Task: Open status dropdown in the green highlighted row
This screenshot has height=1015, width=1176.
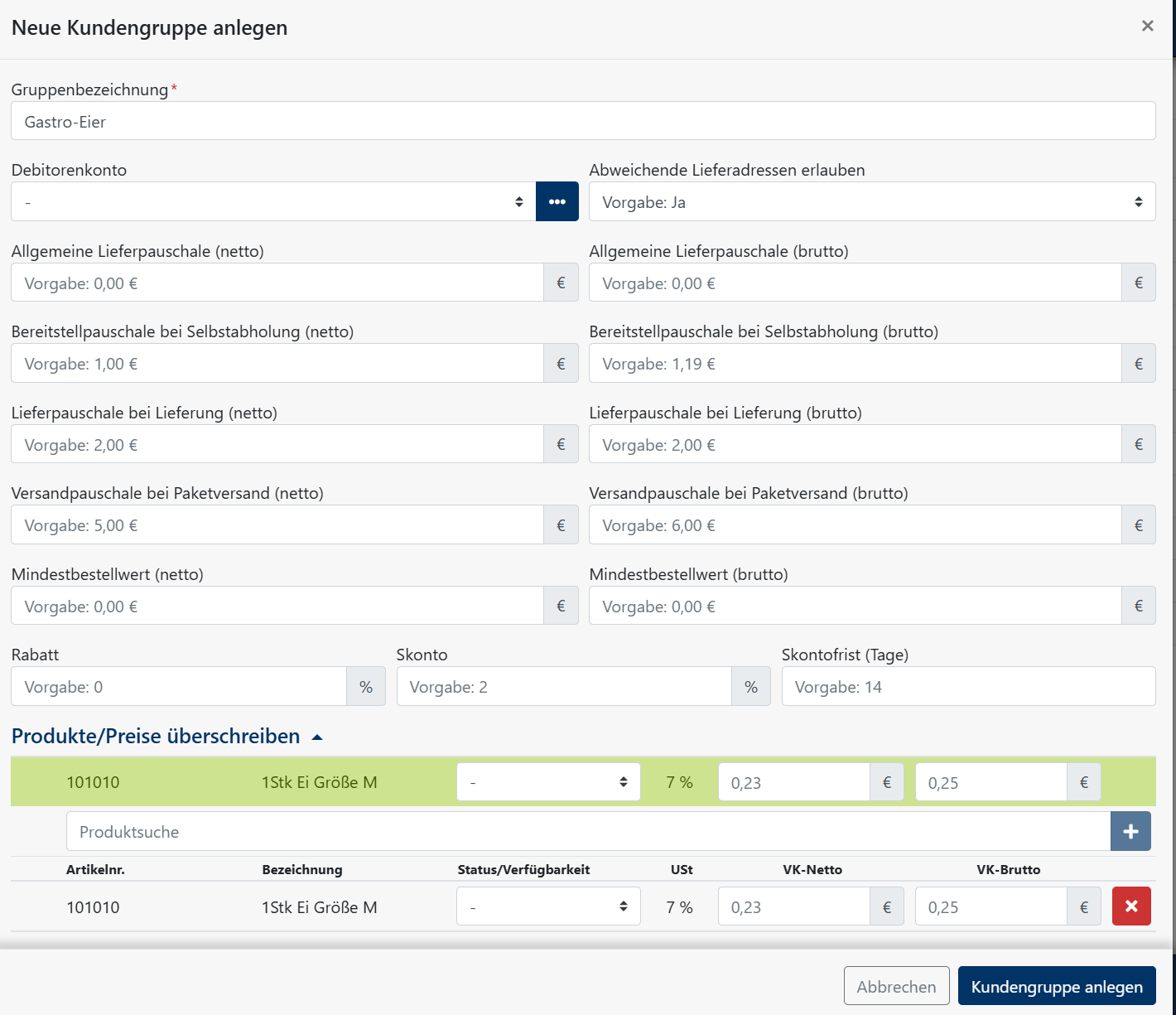Action: point(548,782)
